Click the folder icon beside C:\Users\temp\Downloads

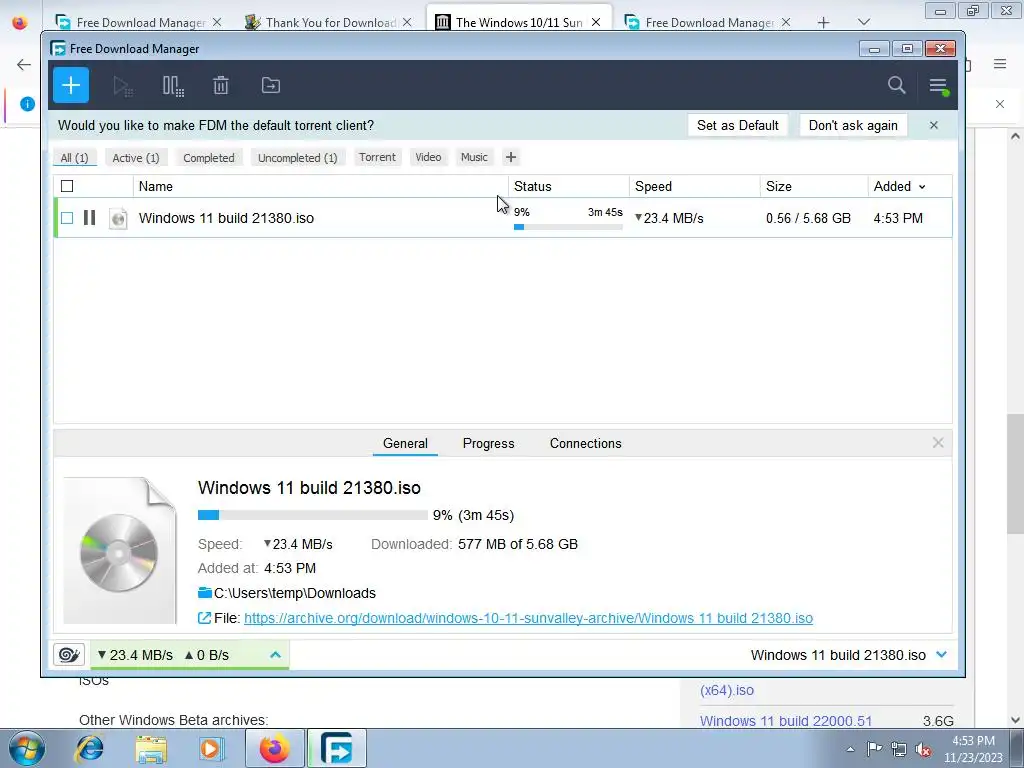click(204, 592)
